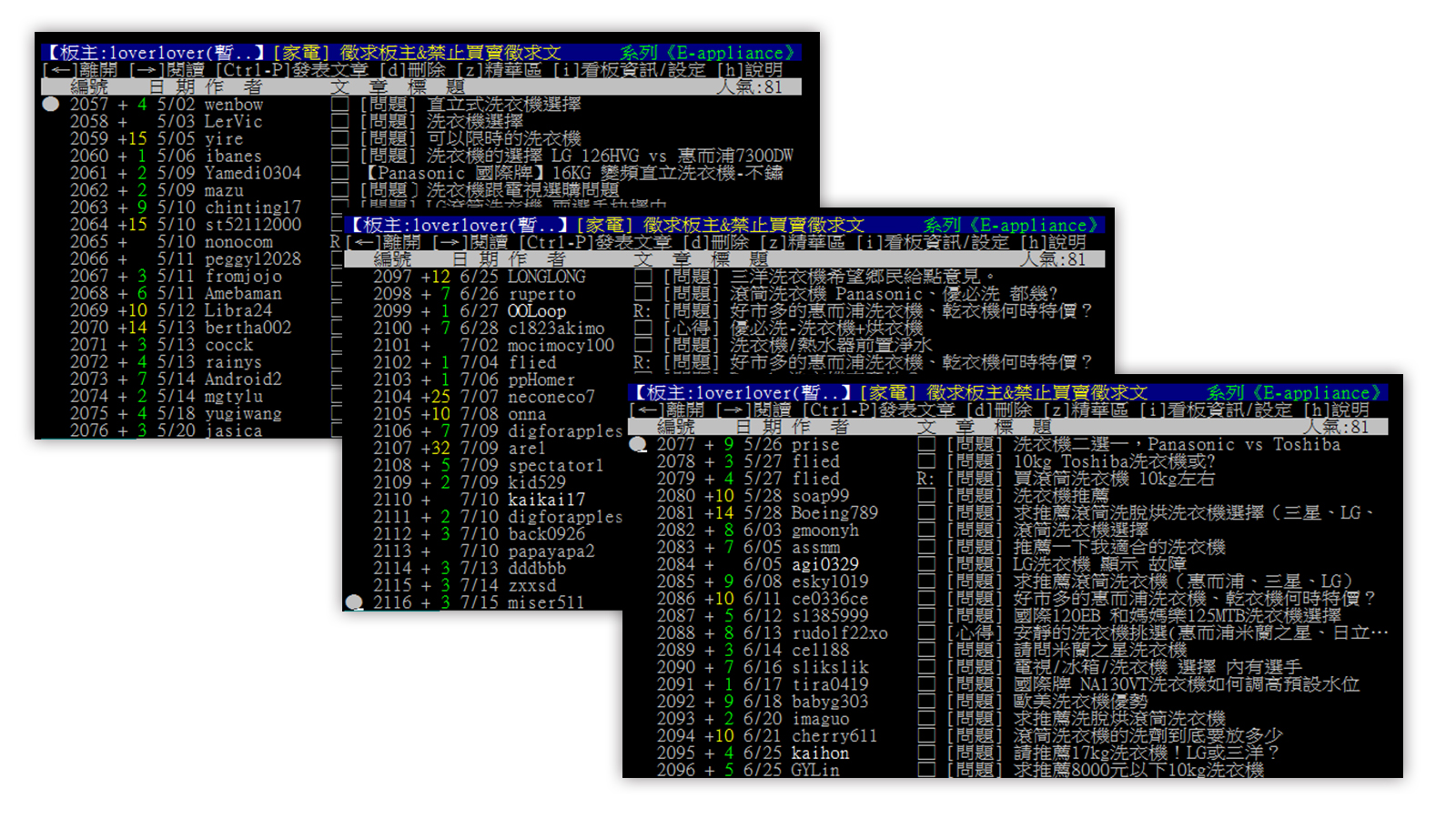Click [Ctrl-P]發表文章 in the window listing post 2097
Viewport: 1456px width, 819px height.
pyautogui.click(x=595, y=242)
